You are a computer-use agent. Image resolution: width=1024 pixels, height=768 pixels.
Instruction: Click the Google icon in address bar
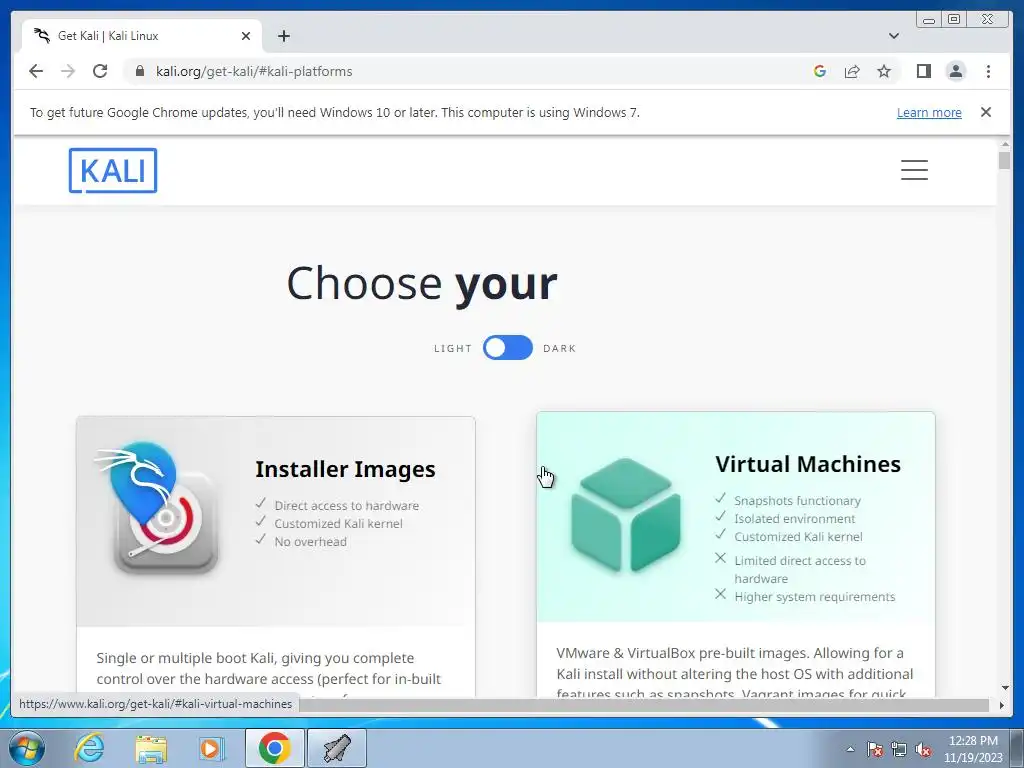click(820, 71)
